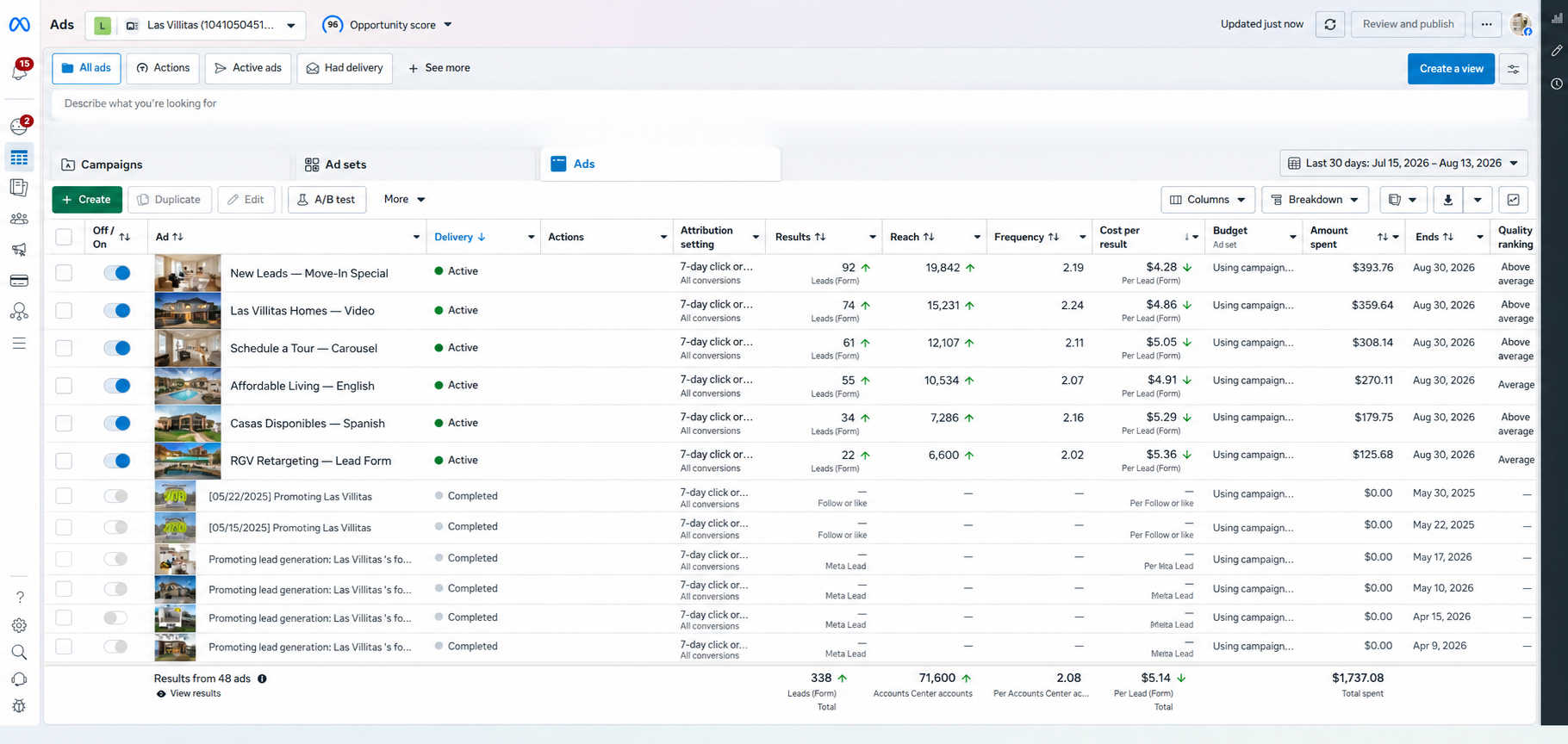The height and width of the screenshot is (744, 1568).
Task: Click the Describe what you're looking for field
Action: tap(790, 103)
